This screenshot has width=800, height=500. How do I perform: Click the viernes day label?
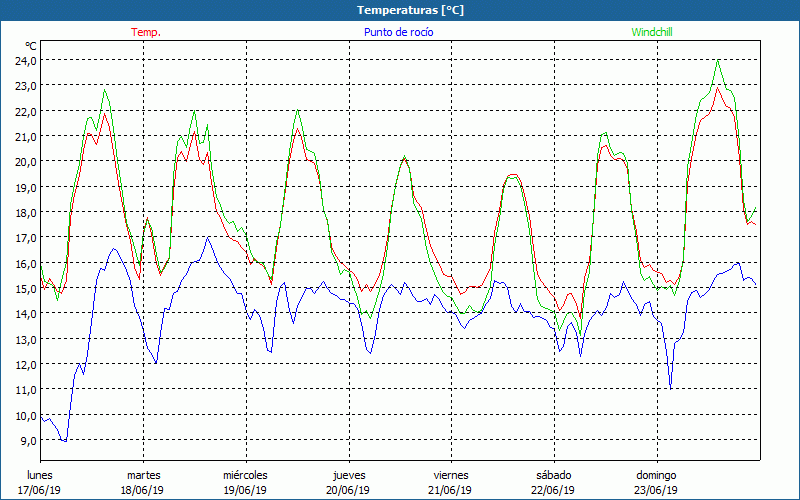pos(451,475)
